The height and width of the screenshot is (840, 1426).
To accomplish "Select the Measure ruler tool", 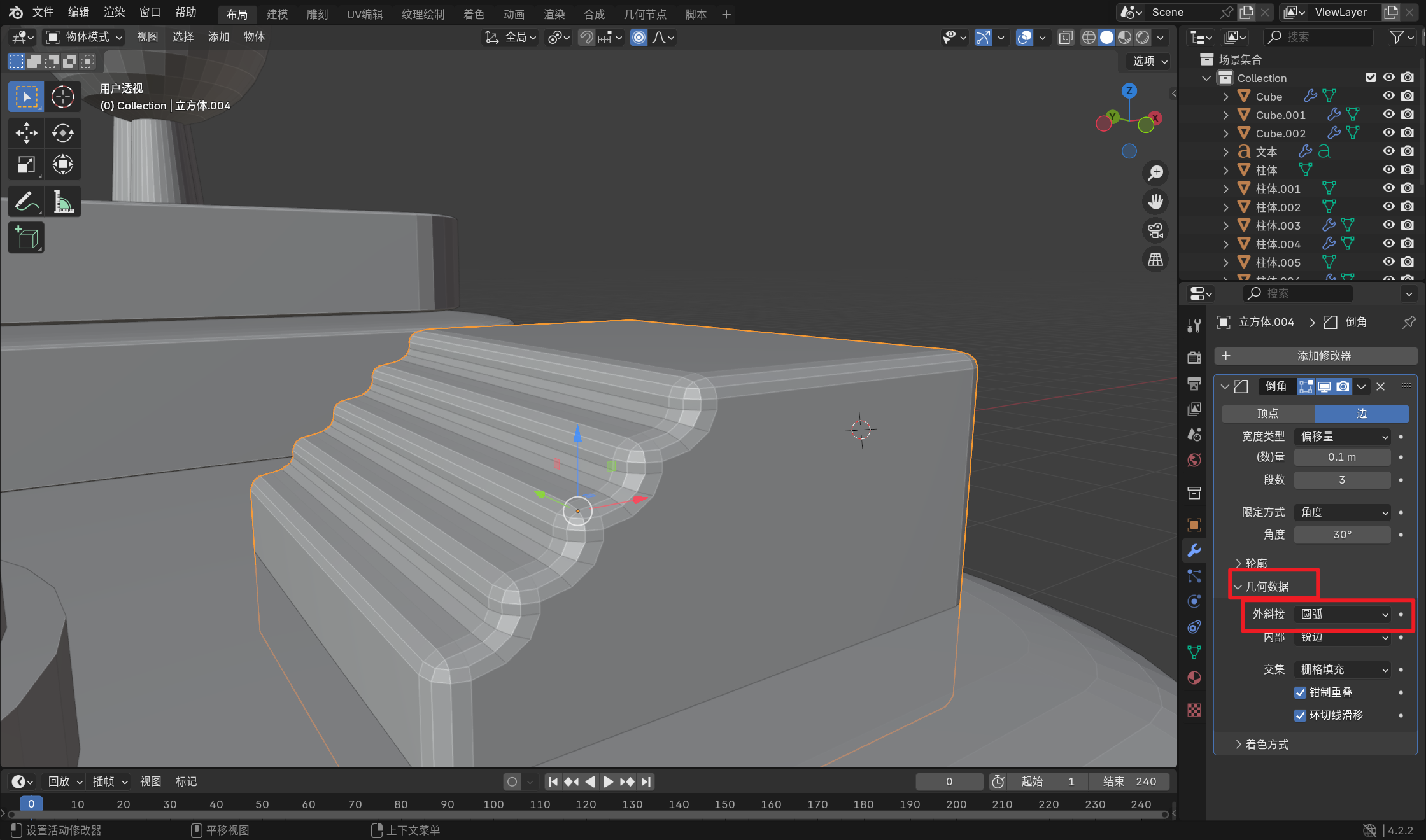I will point(62,202).
